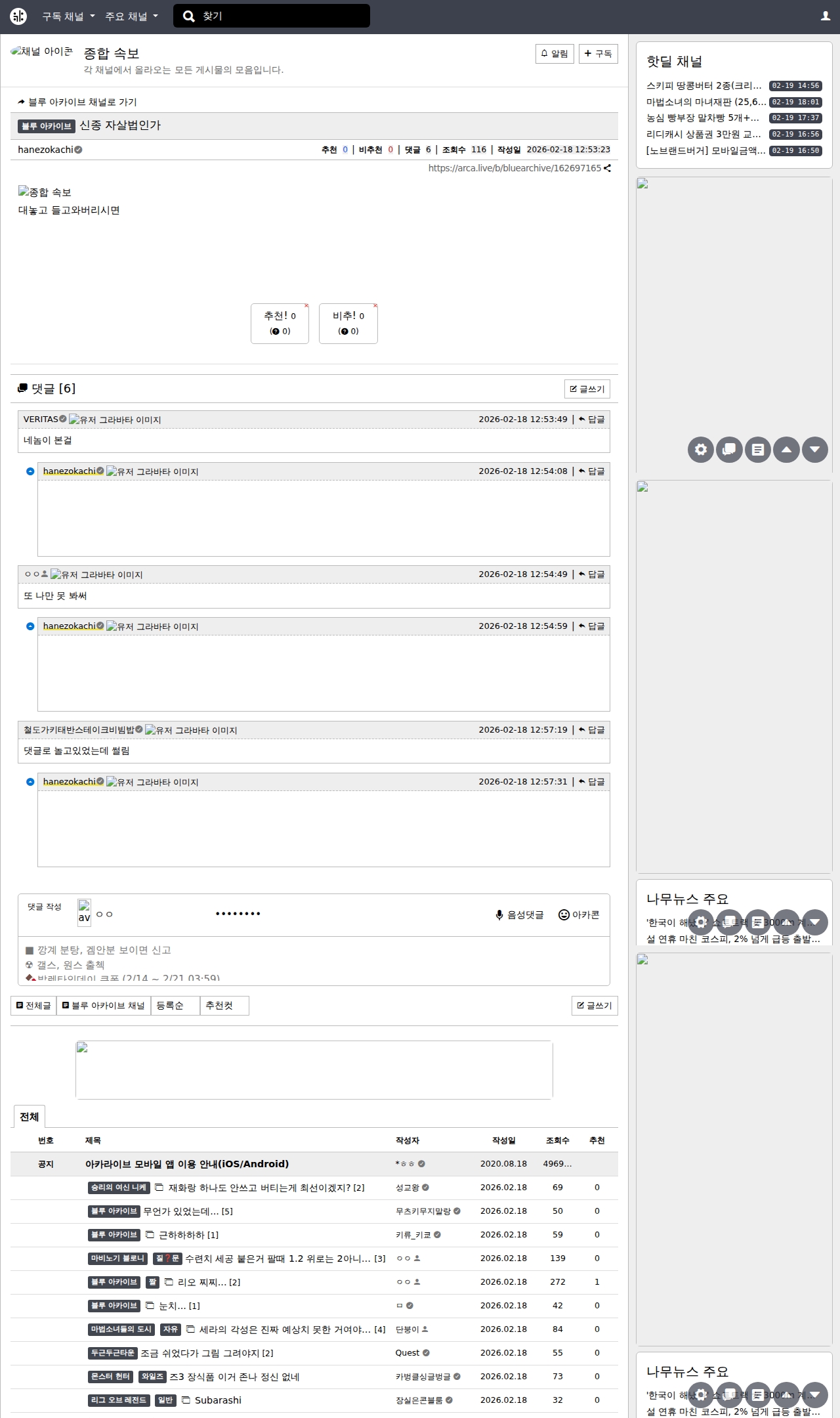Click the 알림 notification button
This screenshot has width=840, height=1418.
(x=555, y=54)
